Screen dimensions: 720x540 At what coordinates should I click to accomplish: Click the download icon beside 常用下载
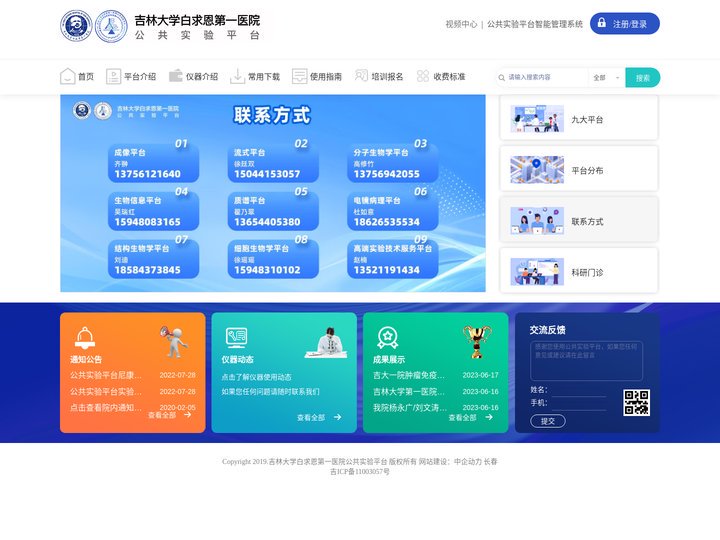[x=237, y=76]
